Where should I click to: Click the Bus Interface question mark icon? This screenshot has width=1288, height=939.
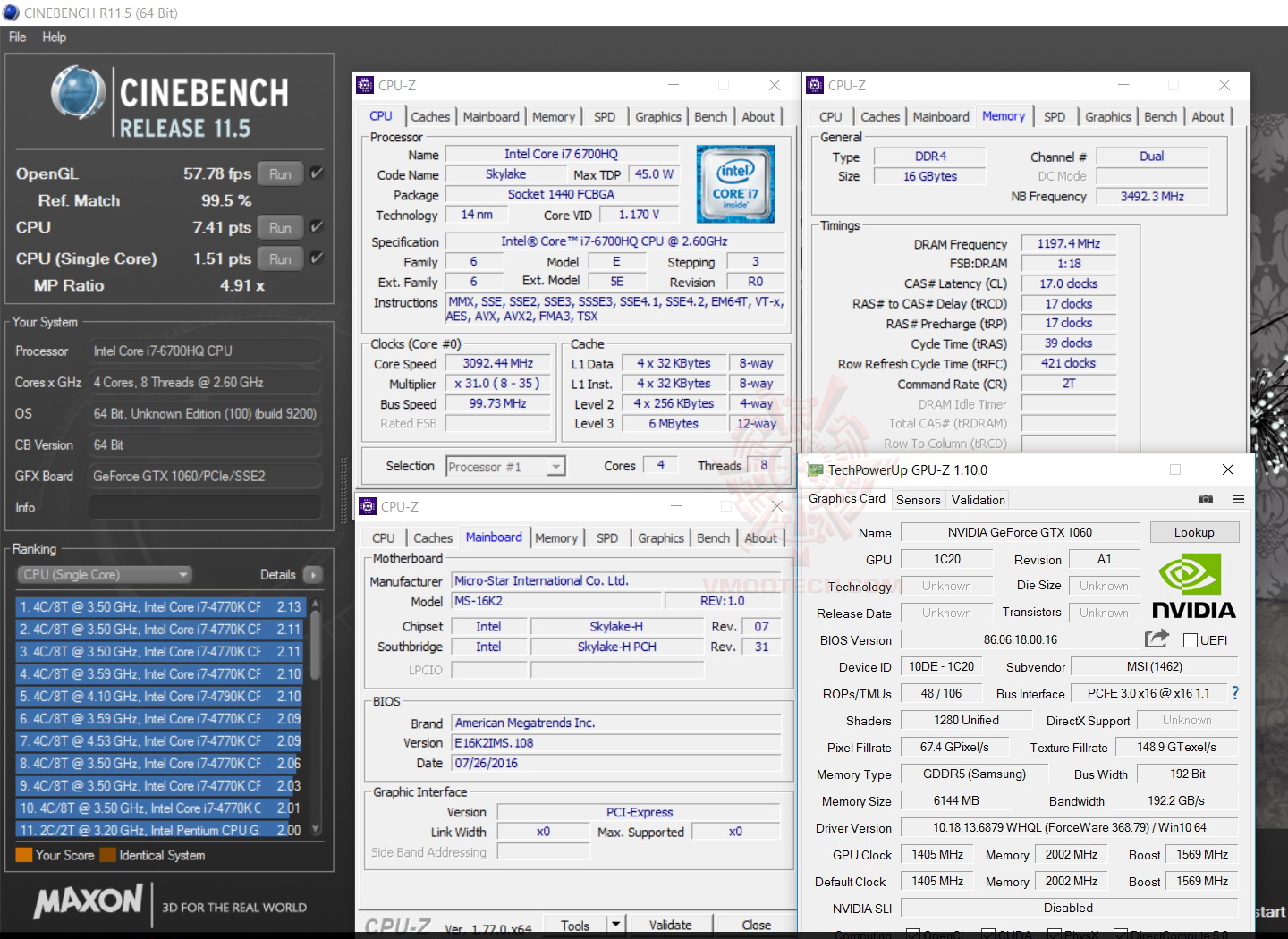[x=1235, y=693]
